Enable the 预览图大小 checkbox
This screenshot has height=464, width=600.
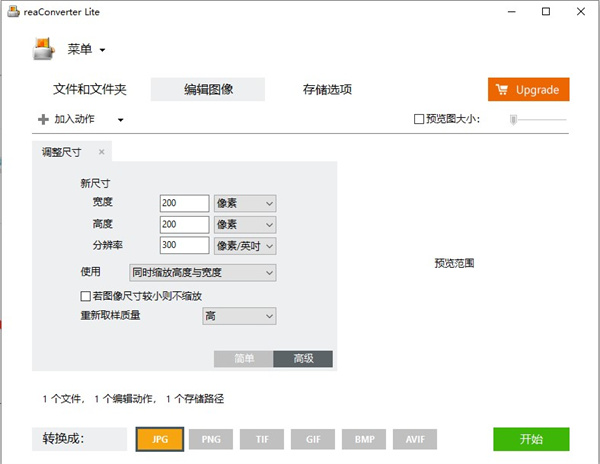420,120
